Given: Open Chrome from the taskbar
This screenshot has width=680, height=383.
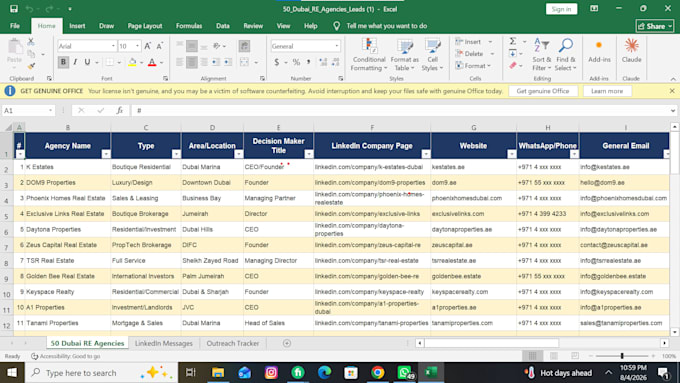Looking at the screenshot, I should tap(377, 373).
